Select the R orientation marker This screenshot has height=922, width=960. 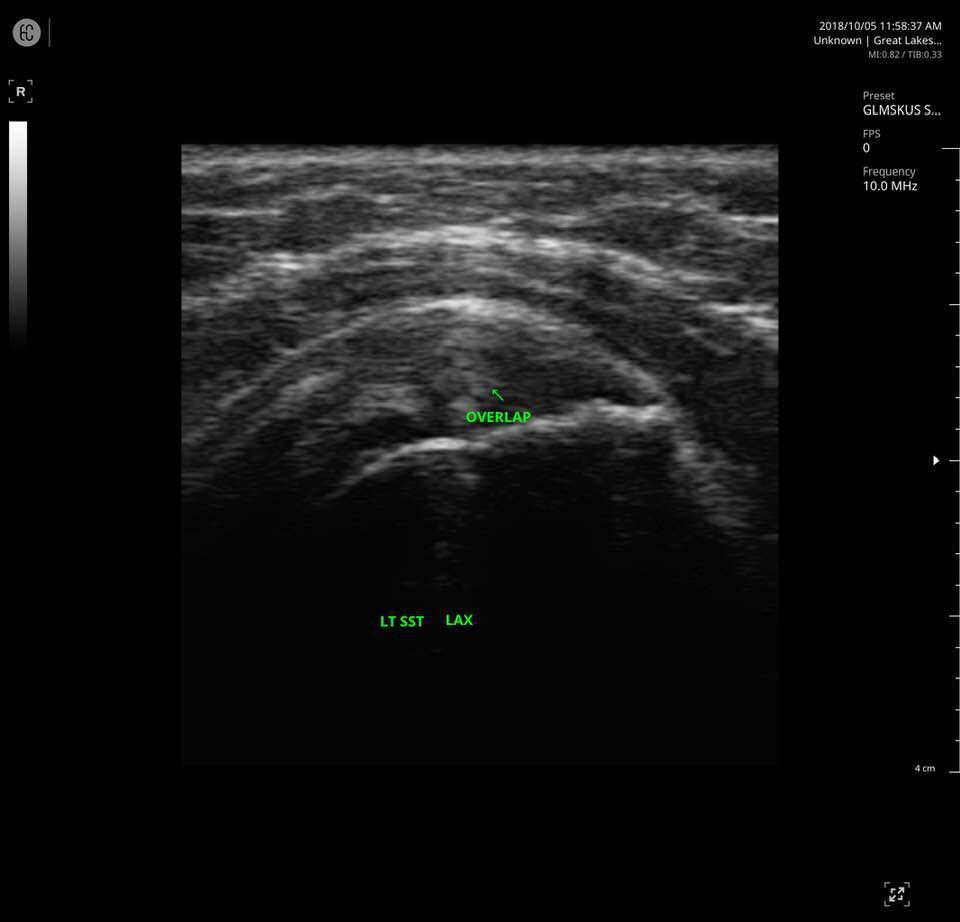[20, 90]
